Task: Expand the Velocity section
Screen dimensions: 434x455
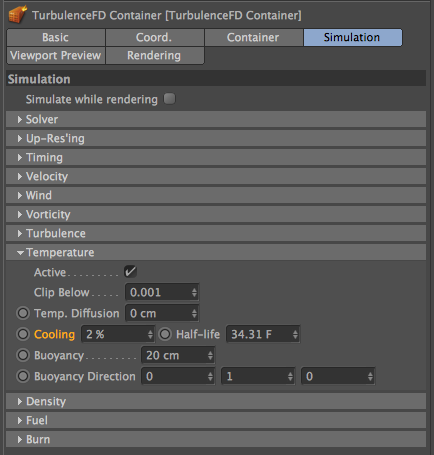Action: [x=216, y=176]
